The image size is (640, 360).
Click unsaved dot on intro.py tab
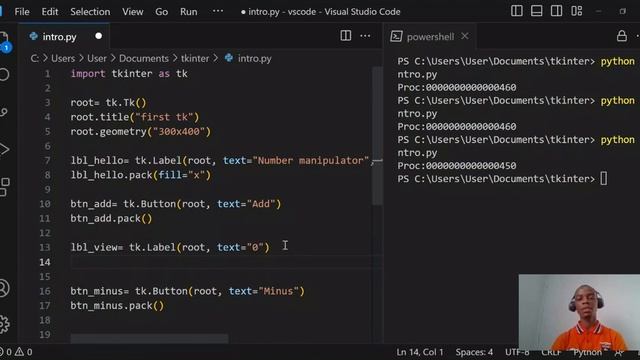tap(98, 36)
